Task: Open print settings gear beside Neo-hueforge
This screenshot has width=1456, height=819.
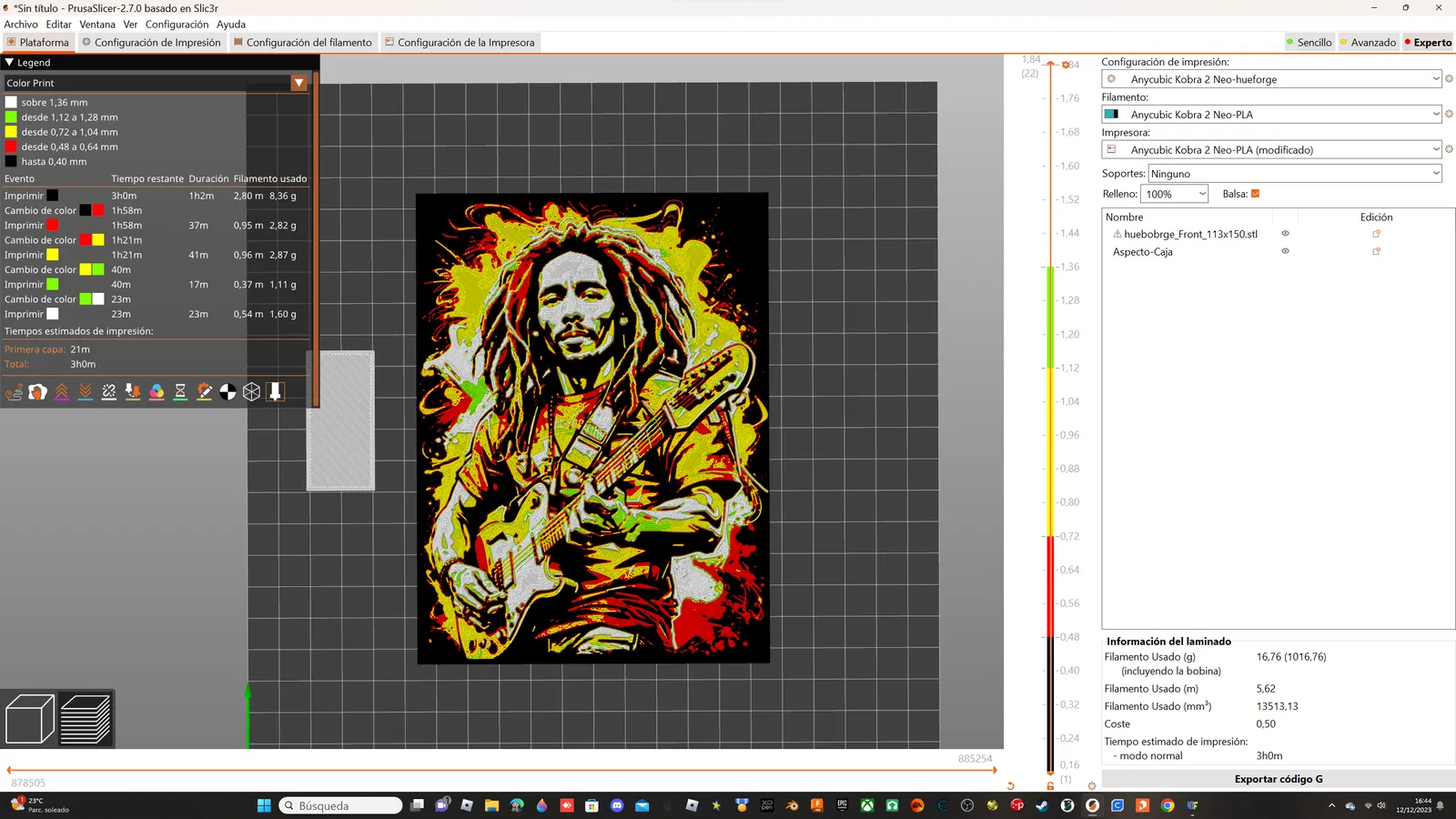Action: coord(1449,79)
